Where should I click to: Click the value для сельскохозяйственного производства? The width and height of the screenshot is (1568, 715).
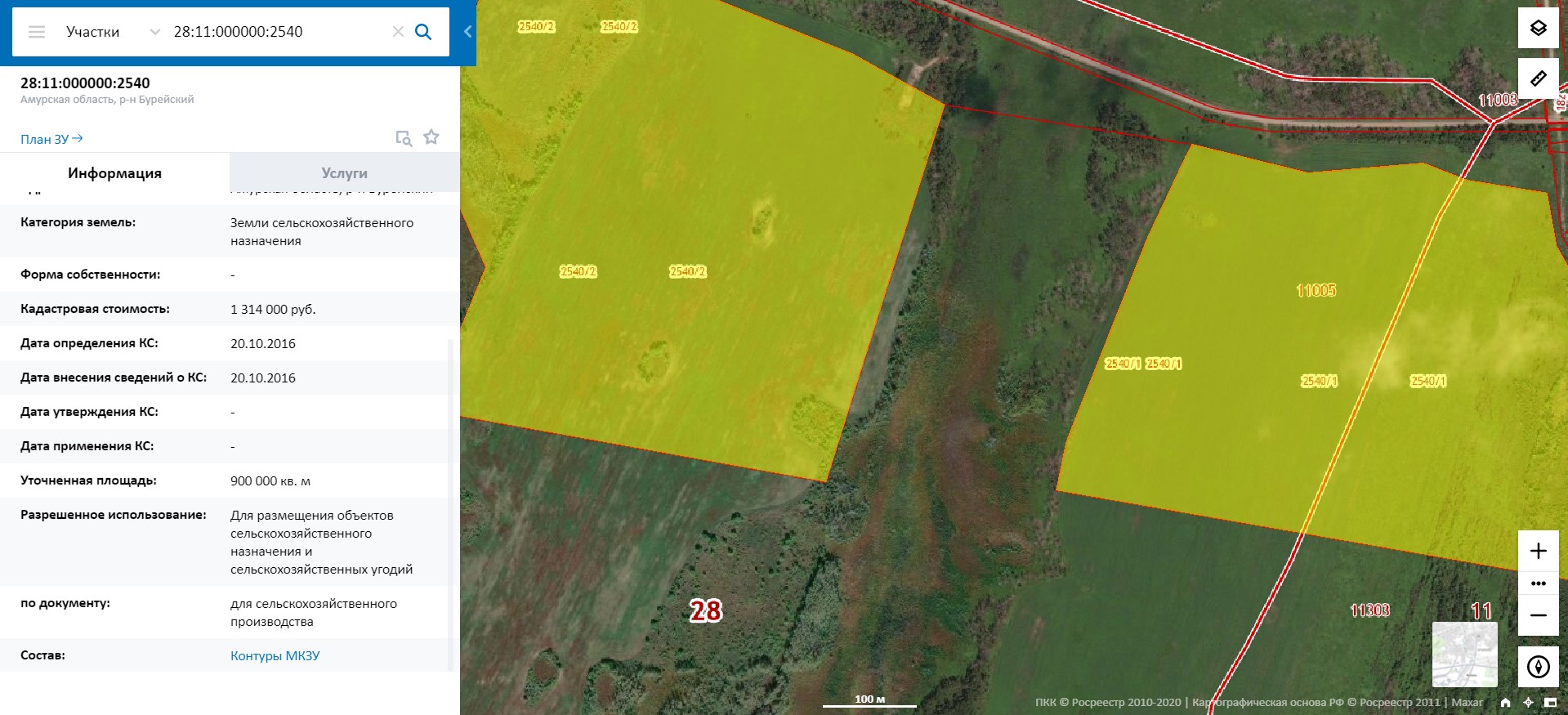(x=314, y=613)
